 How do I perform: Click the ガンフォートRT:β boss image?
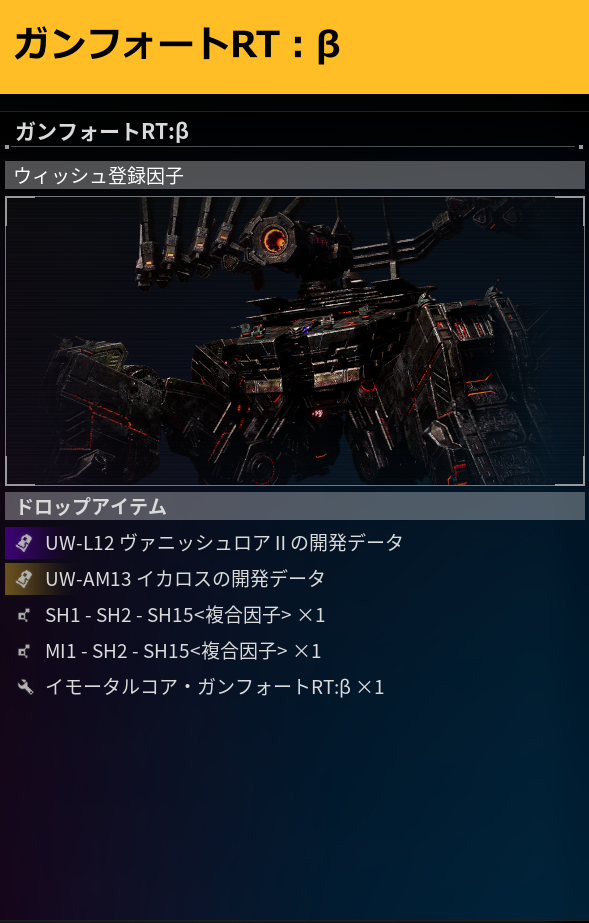click(294, 341)
